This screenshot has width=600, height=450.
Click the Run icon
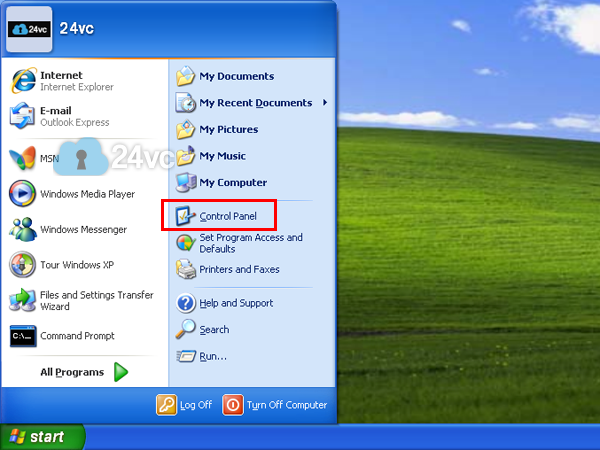tap(186, 356)
